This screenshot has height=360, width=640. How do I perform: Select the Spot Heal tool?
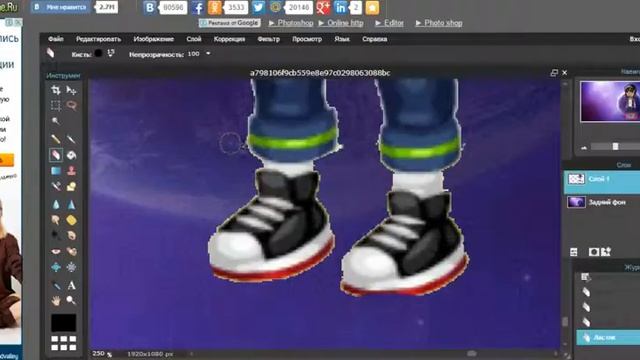coord(71,251)
